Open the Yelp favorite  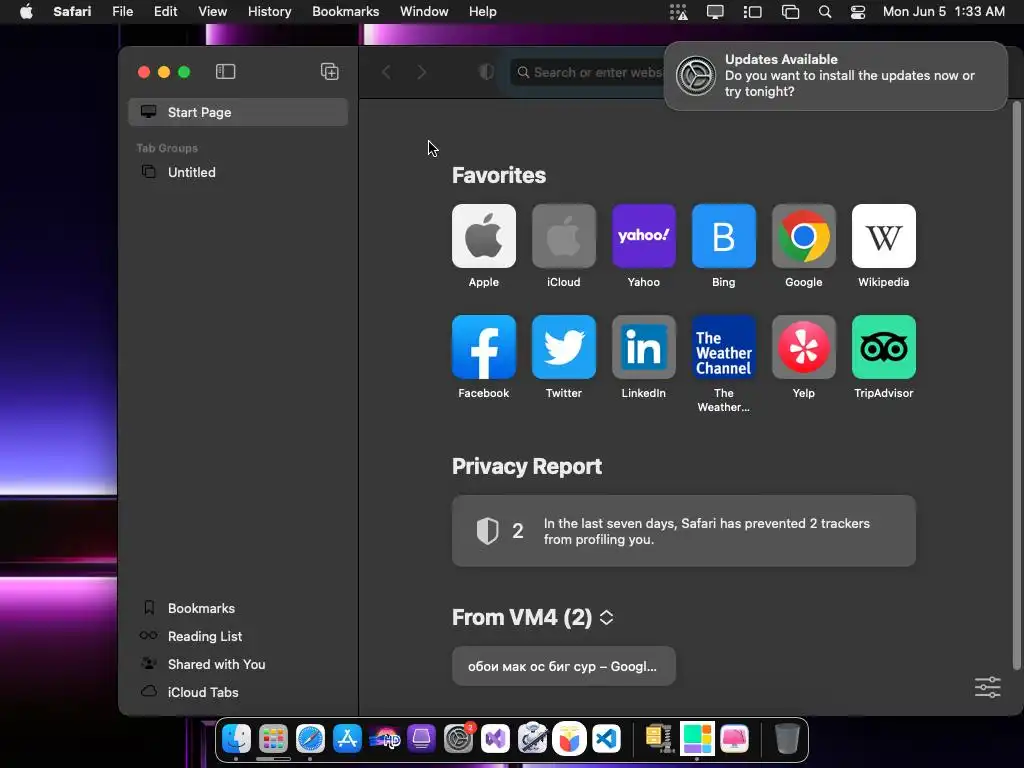803,347
